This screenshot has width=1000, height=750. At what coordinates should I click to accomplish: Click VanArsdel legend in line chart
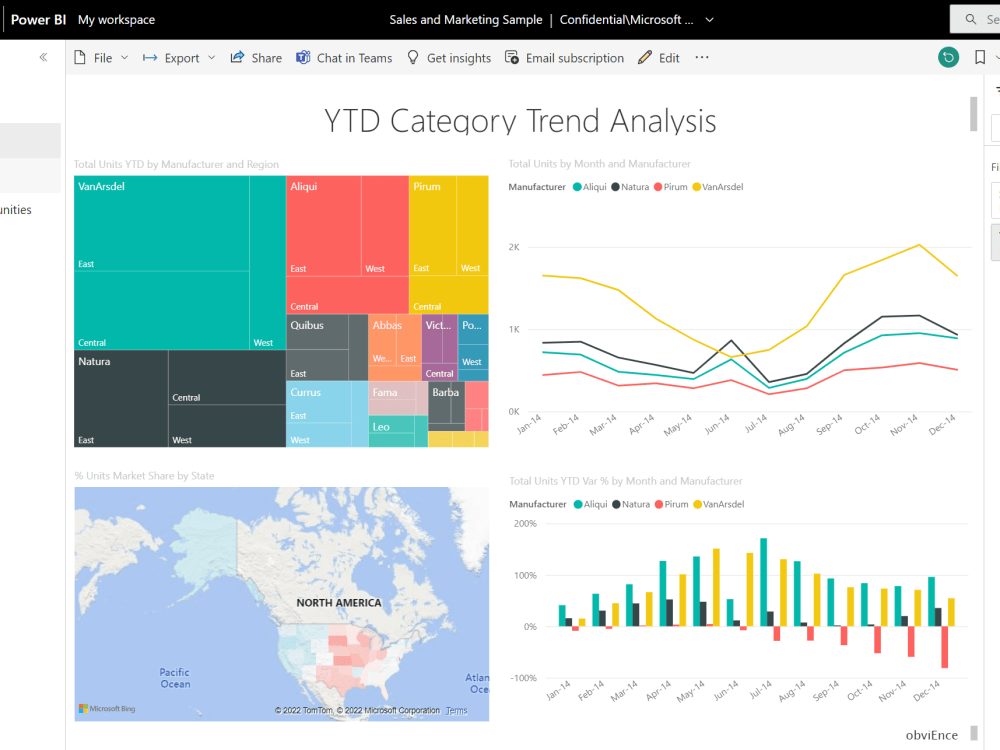point(717,187)
